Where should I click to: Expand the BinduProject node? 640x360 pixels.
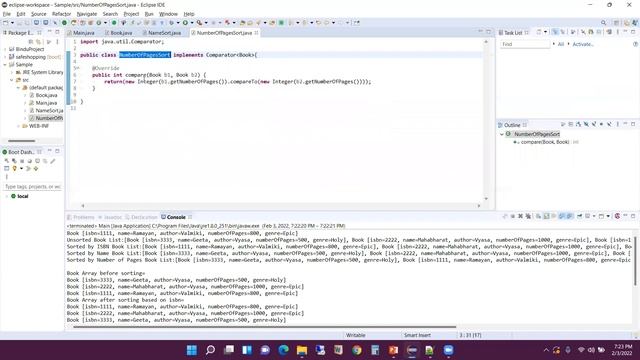5,49
